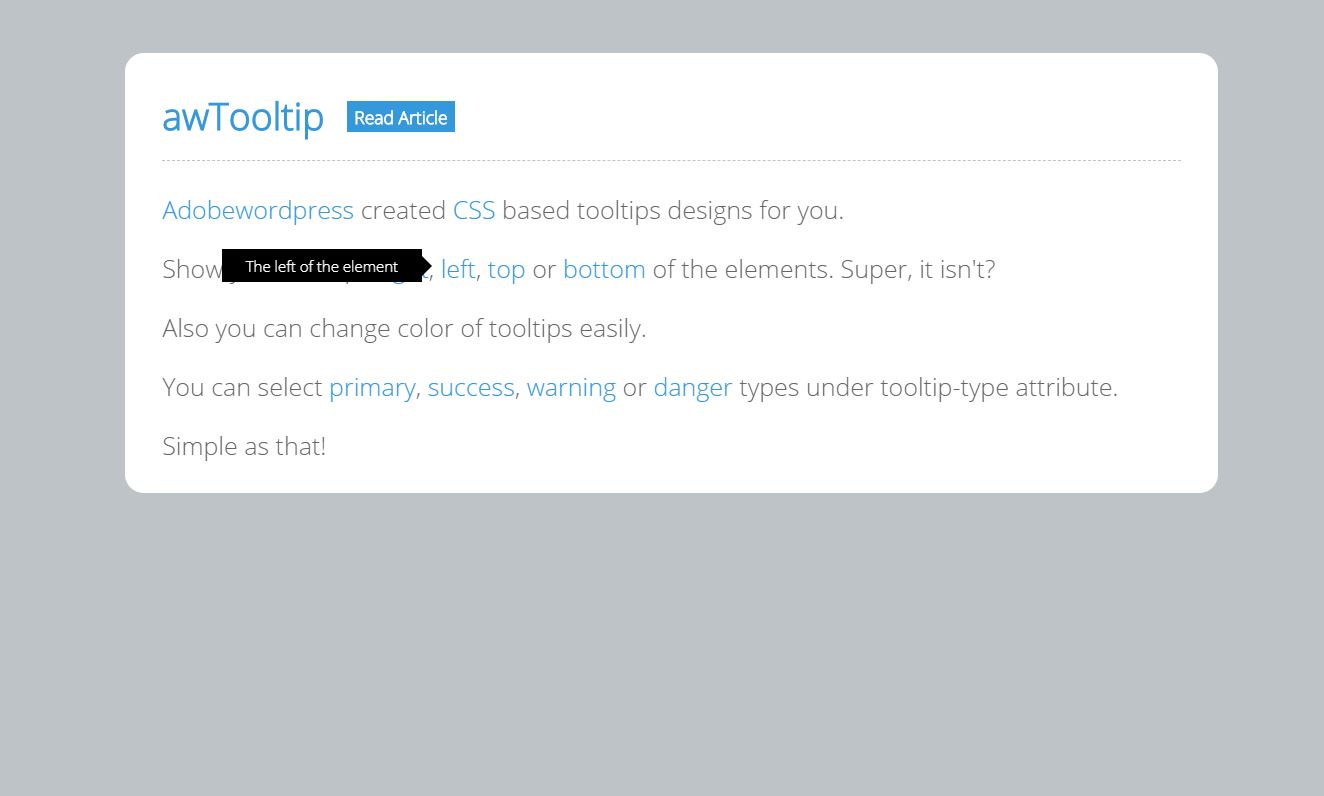Screen dimensions: 1324x796
Task: Click the primary tooltip type link
Action: (x=372, y=387)
